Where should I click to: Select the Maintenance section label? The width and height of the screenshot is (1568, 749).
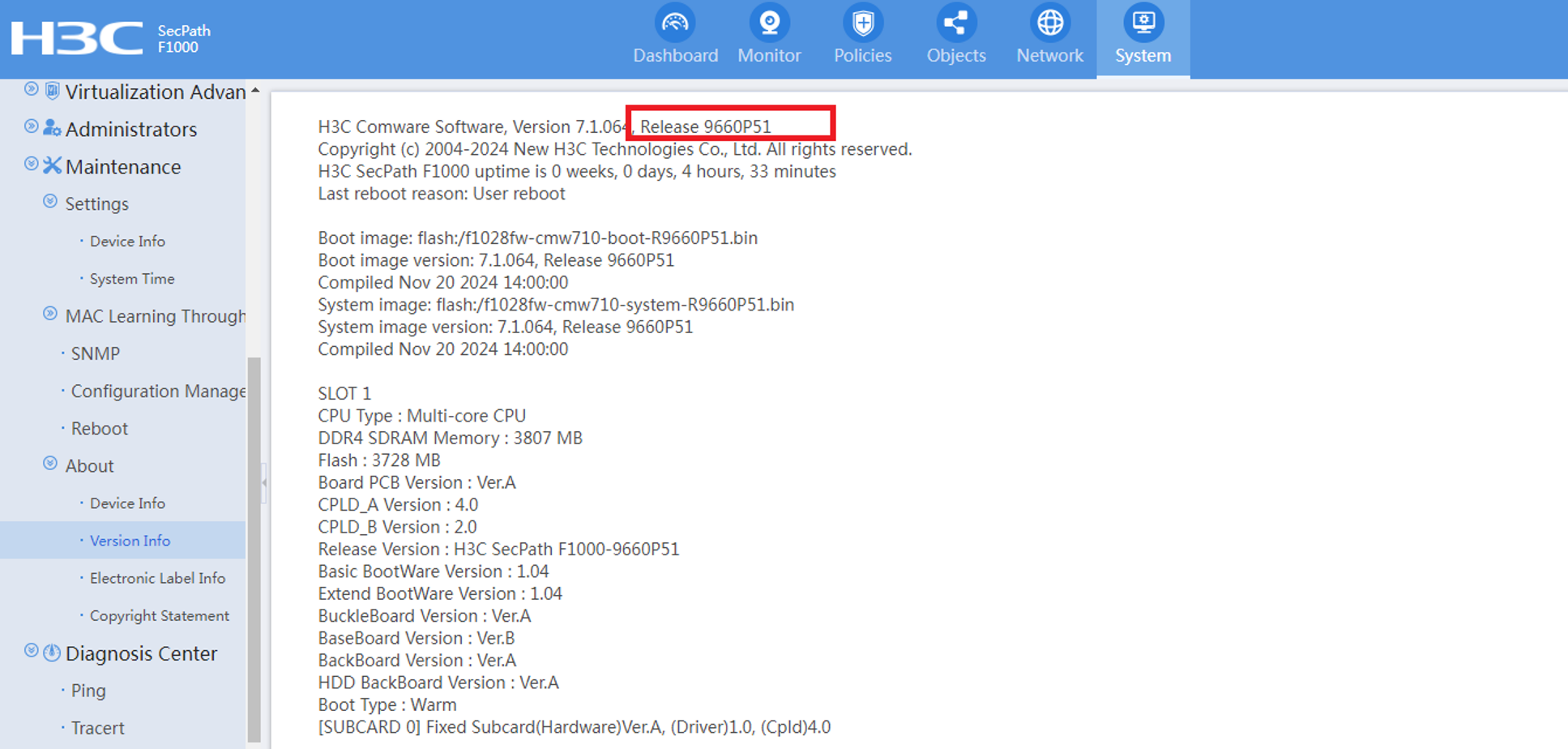pyautogui.click(x=123, y=167)
